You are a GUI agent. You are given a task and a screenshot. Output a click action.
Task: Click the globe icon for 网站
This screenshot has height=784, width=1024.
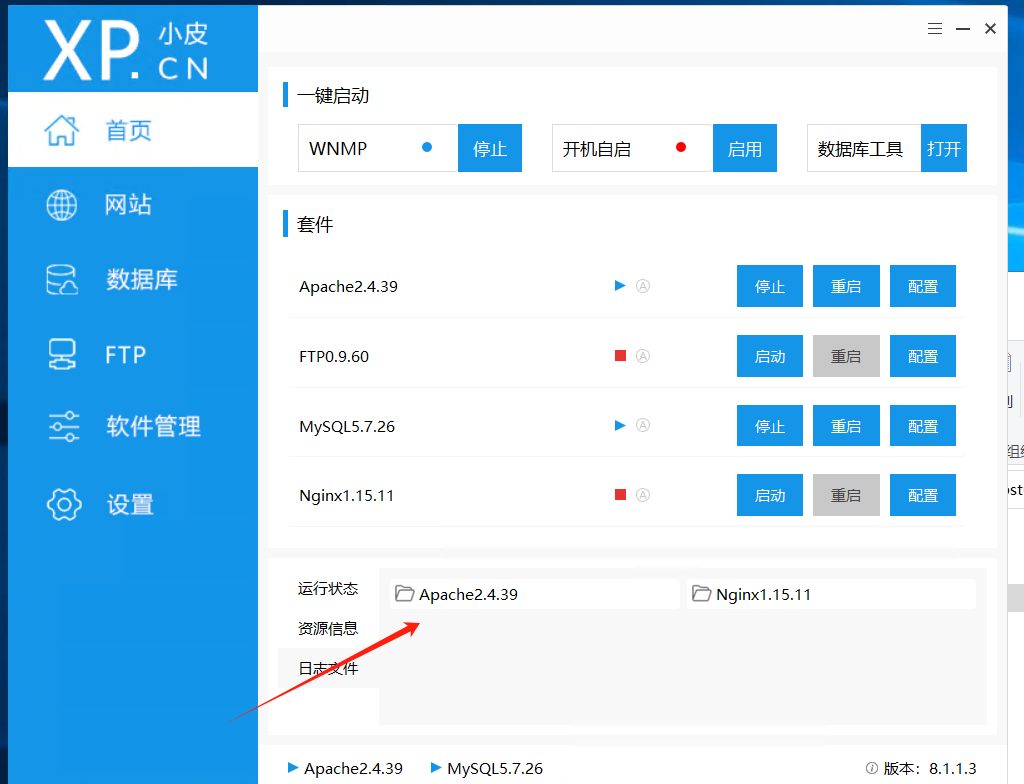(x=62, y=205)
